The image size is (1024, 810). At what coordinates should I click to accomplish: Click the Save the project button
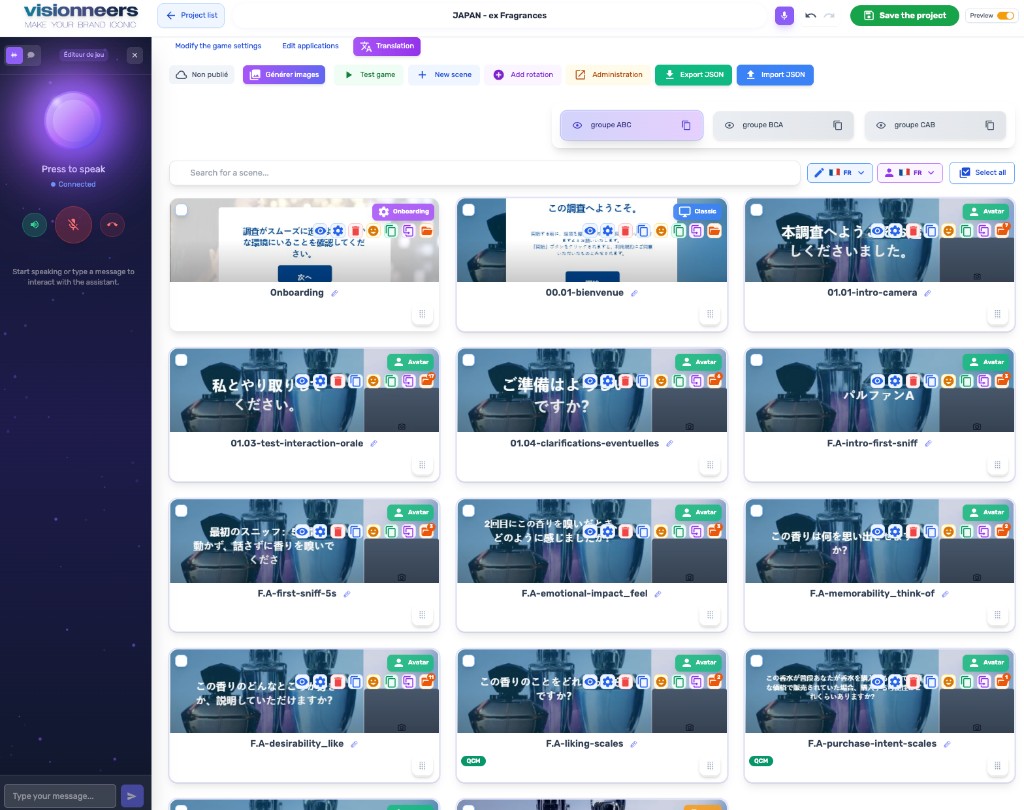click(x=904, y=16)
